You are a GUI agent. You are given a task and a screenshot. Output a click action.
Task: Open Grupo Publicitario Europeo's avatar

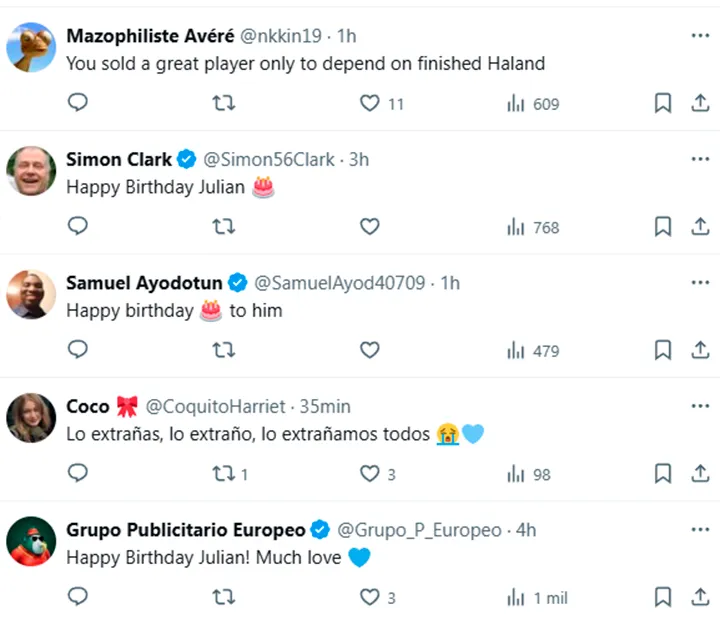[31, 541]
